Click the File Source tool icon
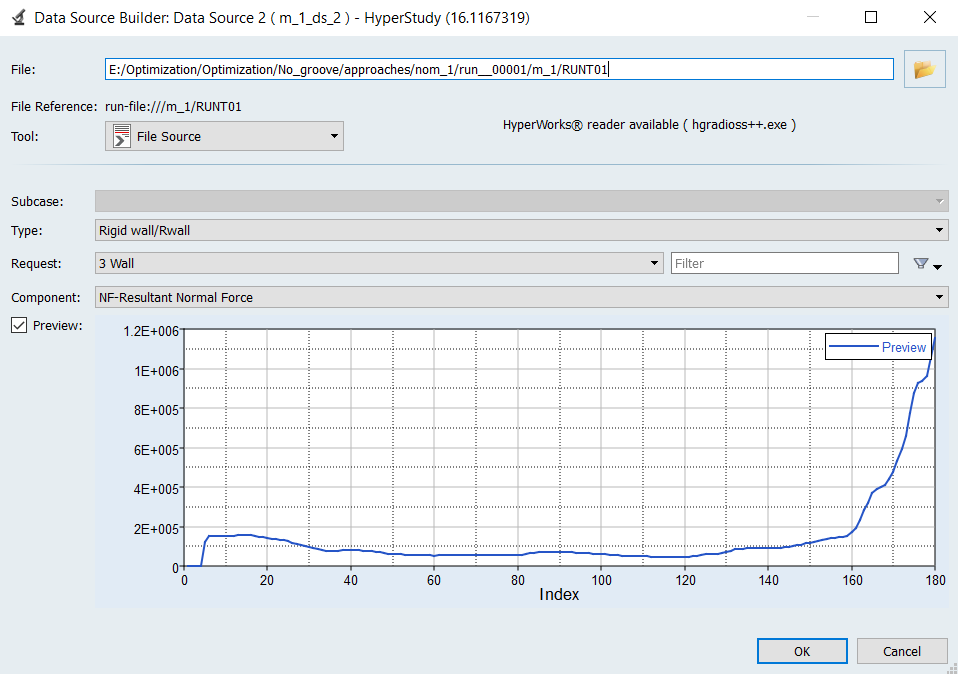 [x=122, y=136]
